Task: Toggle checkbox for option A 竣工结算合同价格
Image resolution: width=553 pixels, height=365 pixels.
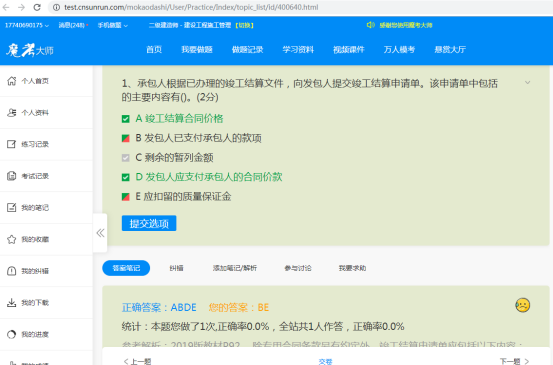Action: tap(126, 119)
